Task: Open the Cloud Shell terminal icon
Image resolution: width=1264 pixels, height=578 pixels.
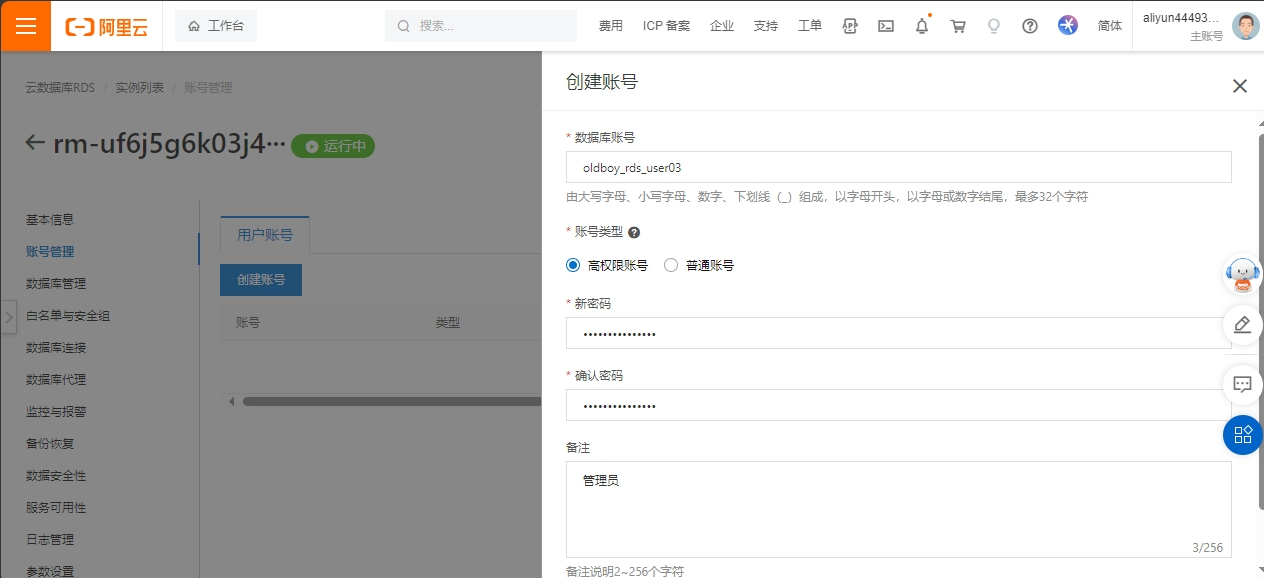Action: 886,26
